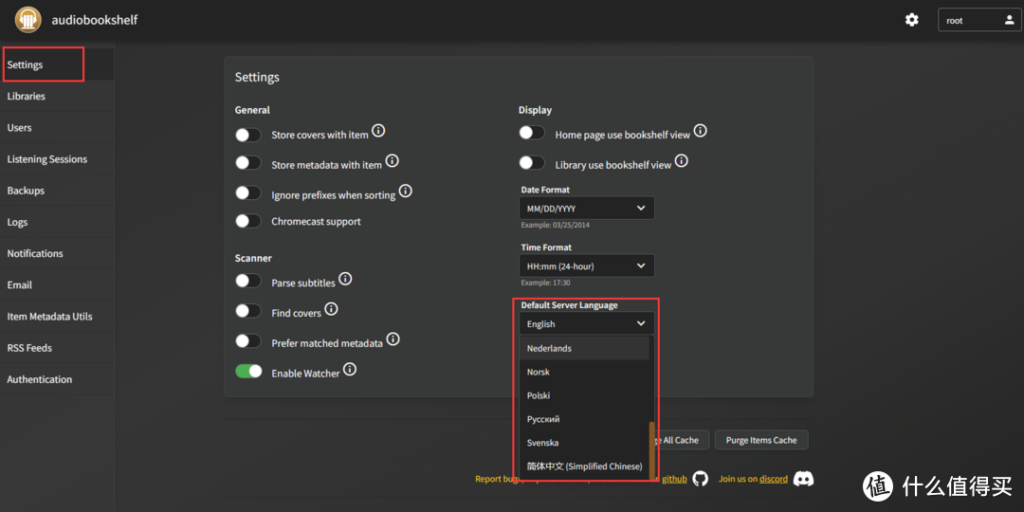Disable the Enable Watcher toggle
The height and width of the screenshot is (512, 1024).
click(x=248, y=372)
